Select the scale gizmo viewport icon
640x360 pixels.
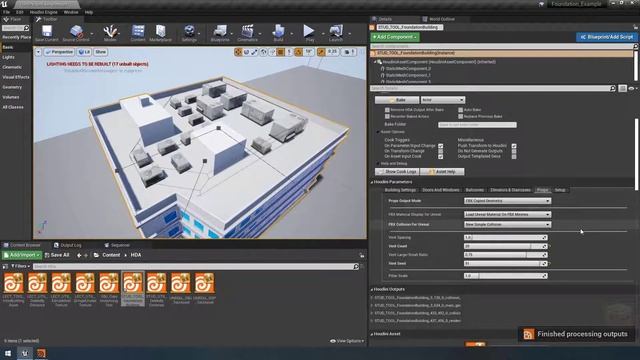tap(255, 52)
